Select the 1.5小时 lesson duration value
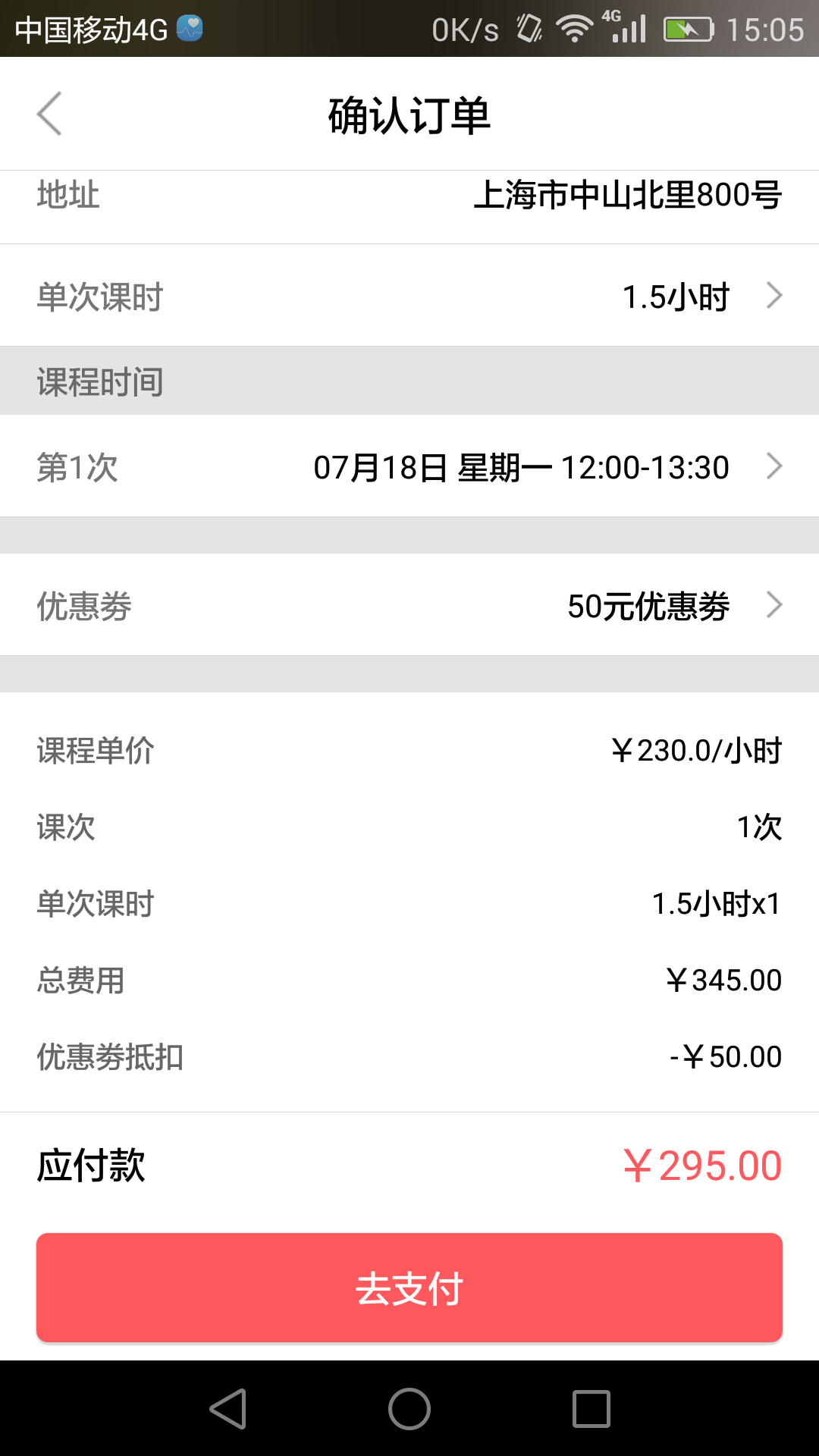The width and height of the screenshot is (819, 1456). click(x=676, y=297)
